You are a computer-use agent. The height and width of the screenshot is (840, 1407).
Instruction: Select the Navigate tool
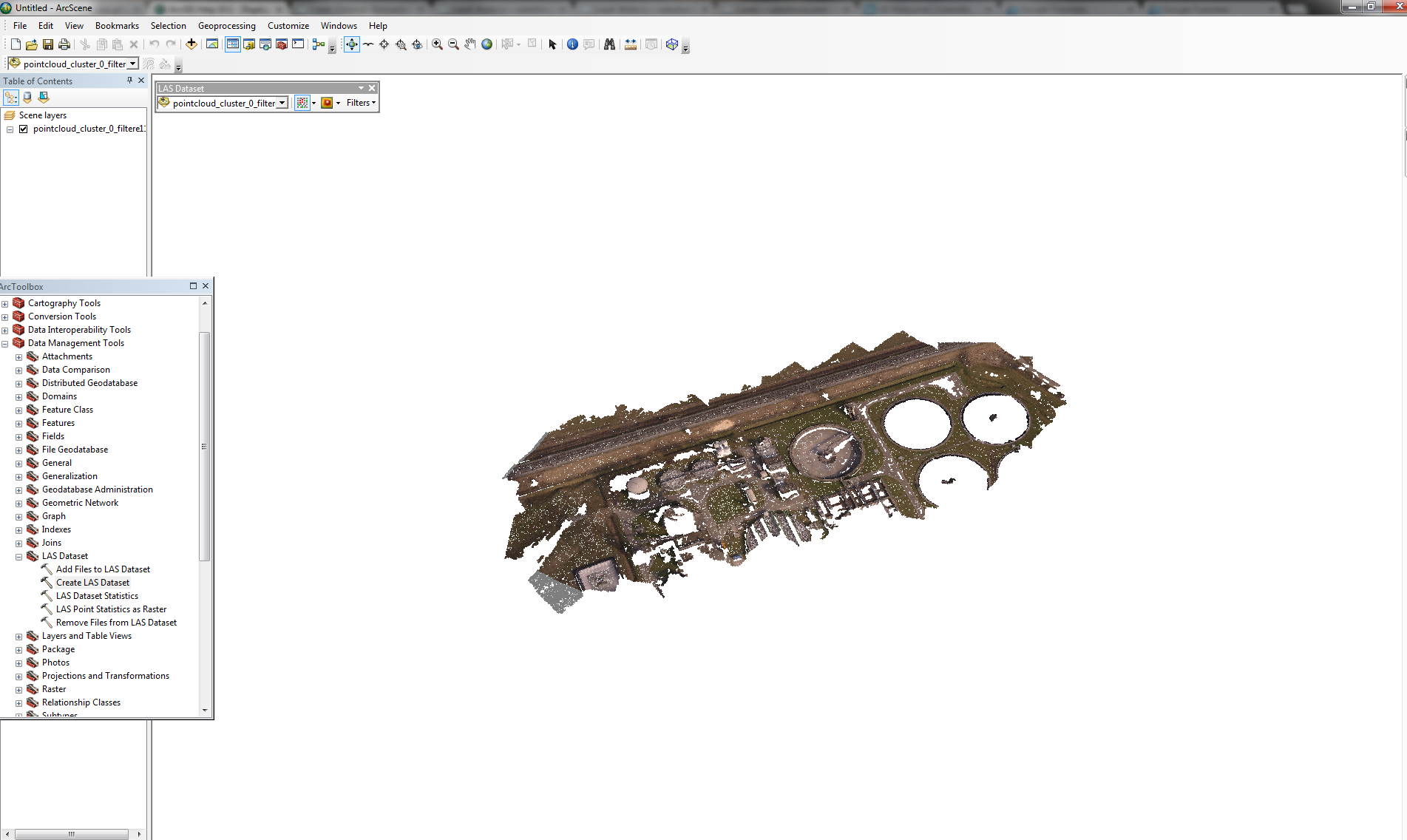(352, 44)
